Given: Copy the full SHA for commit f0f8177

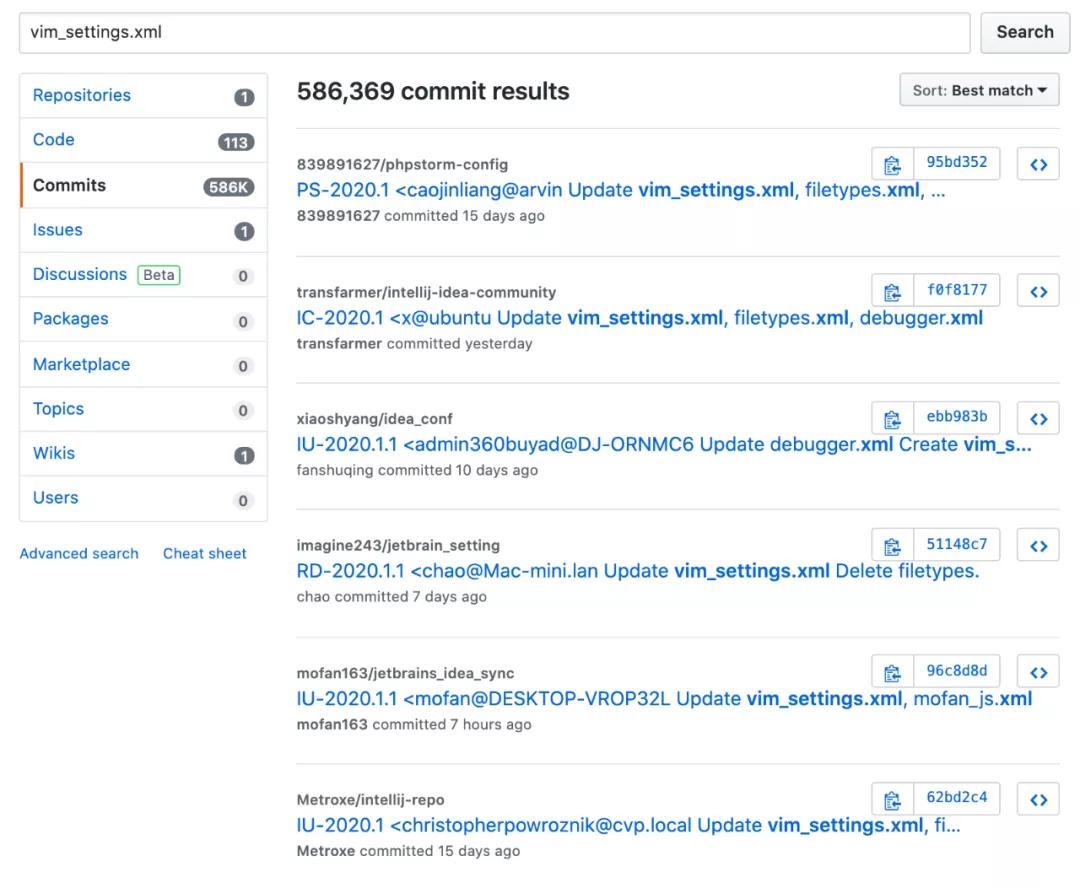Looking at the screenshot, I should pyautogui.click(x=892, y=291).
